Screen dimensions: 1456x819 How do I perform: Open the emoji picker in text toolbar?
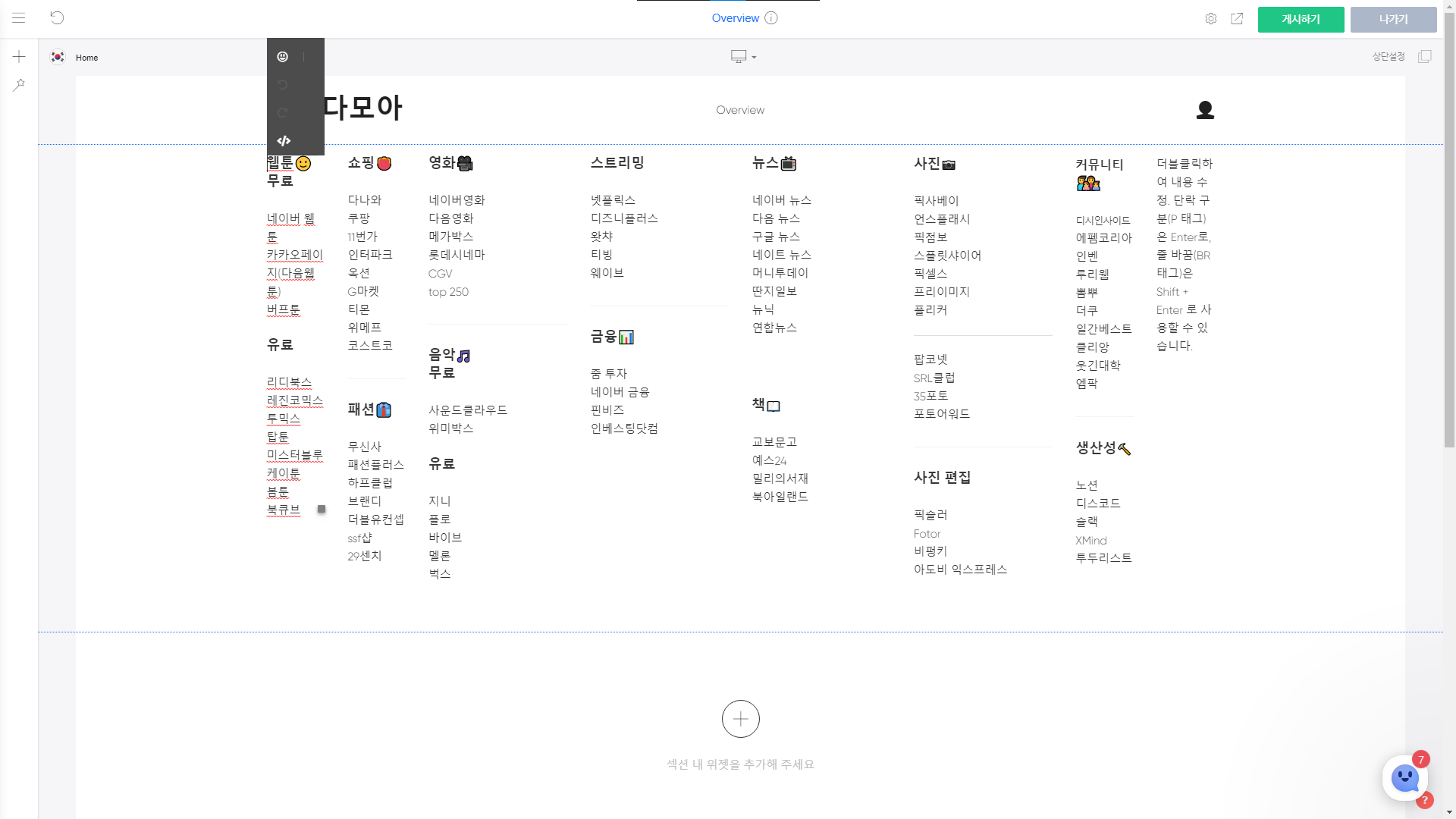(283, 57)
